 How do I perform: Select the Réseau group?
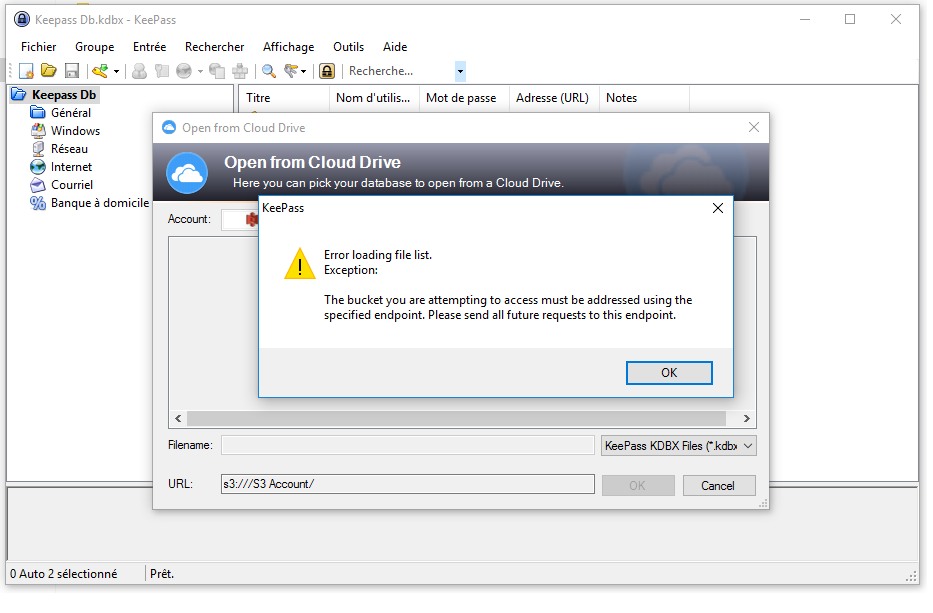click(x=69, y=149)
